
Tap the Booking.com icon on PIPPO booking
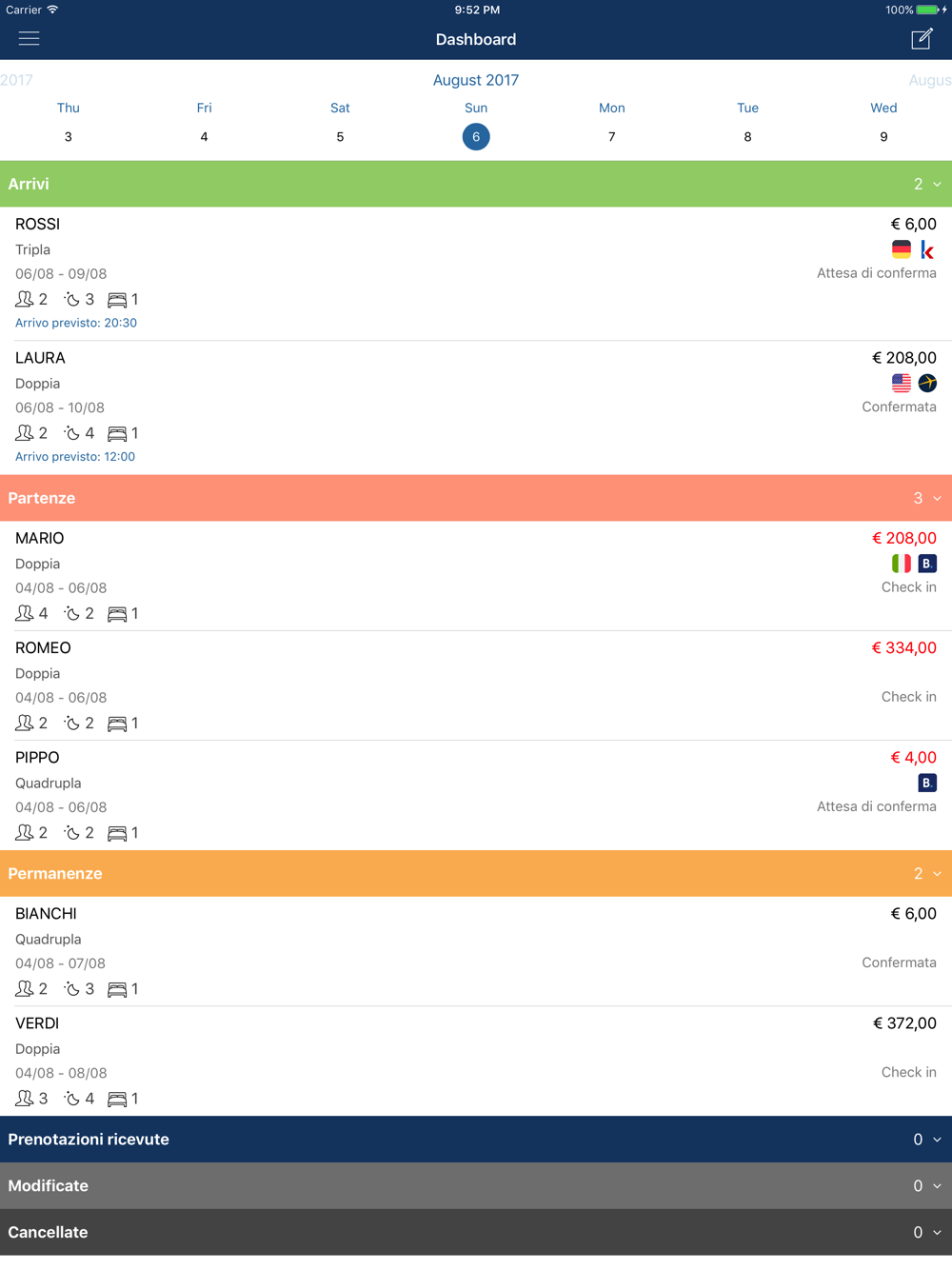[x=927, y=783]
